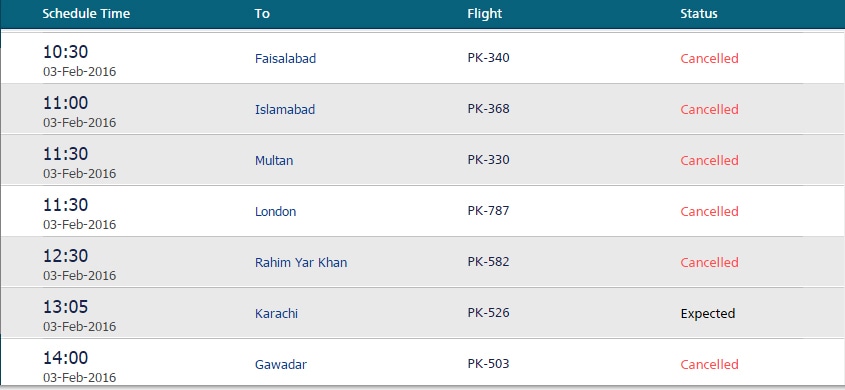Click the Status column header

(698, 13)
